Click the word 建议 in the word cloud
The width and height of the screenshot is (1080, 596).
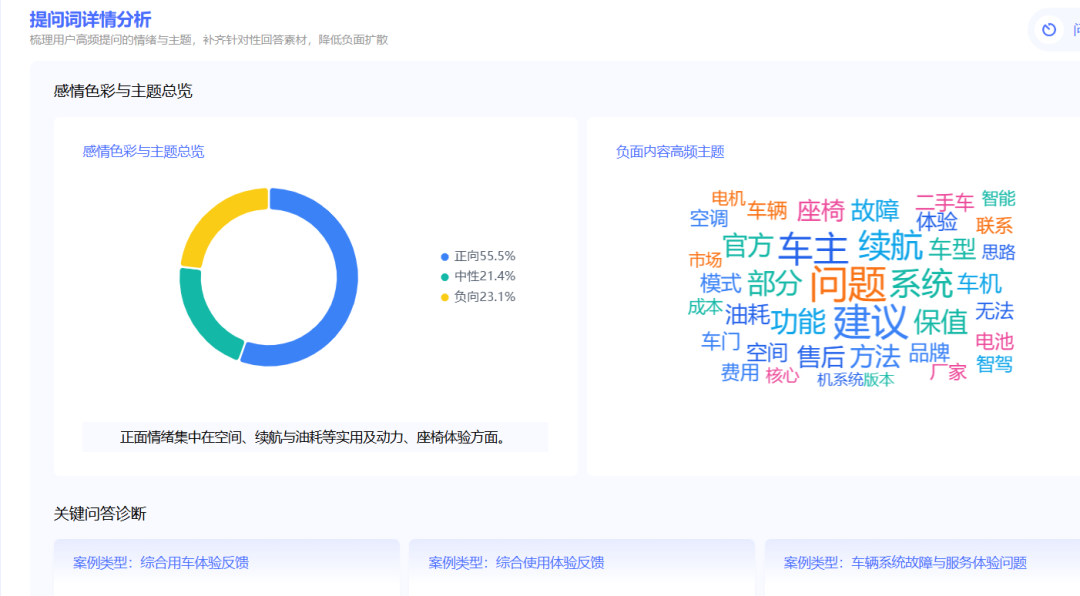tap(870, 322)
